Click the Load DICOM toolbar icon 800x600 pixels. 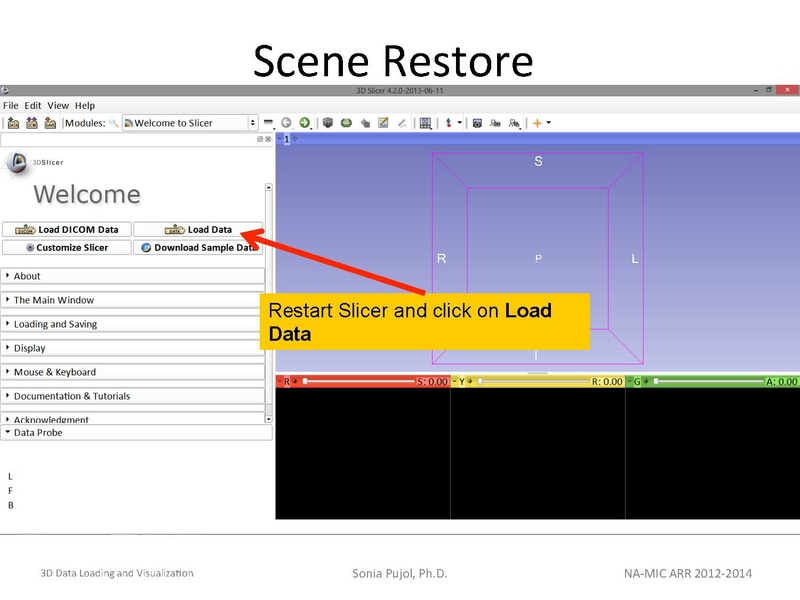click(x=32, y=123)
